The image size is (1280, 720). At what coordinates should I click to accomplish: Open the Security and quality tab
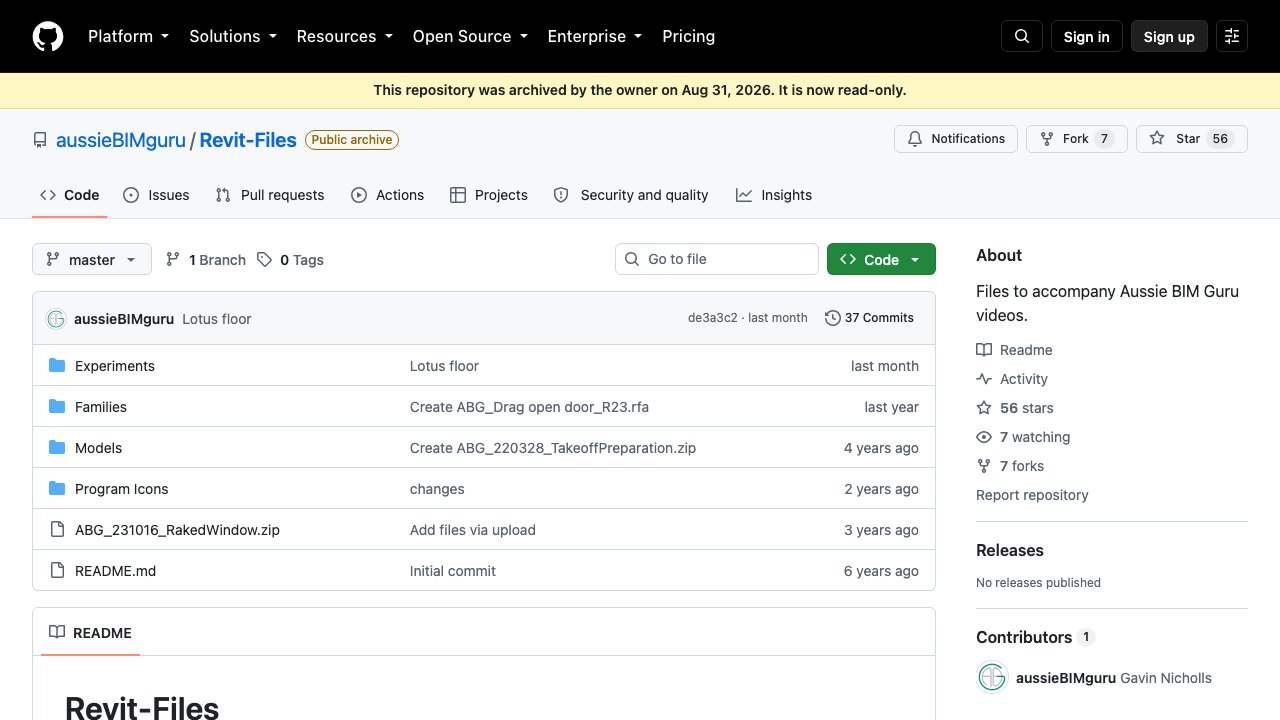(x=631, y=195)
